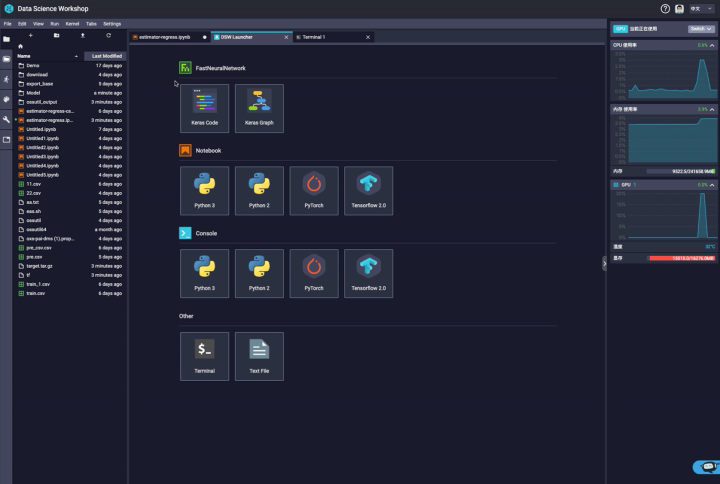
Task: Launch a Python 2 notebook
Action: 259,191
